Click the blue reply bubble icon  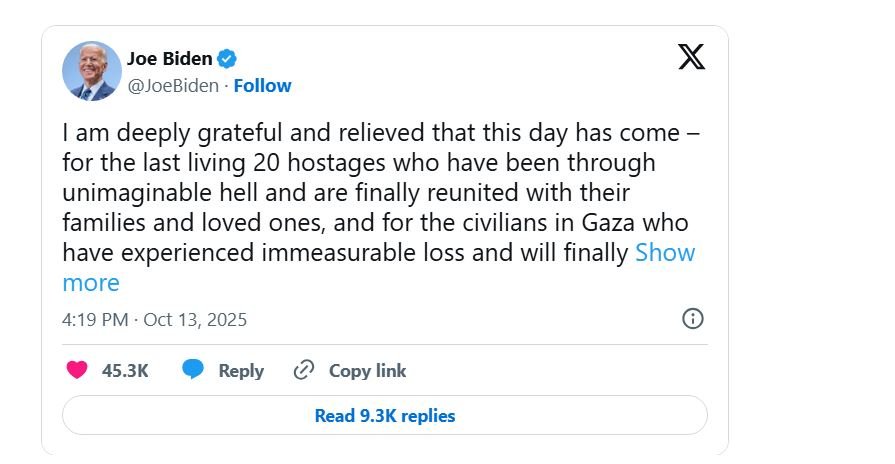pyautogui.click(x=193, y=370)
